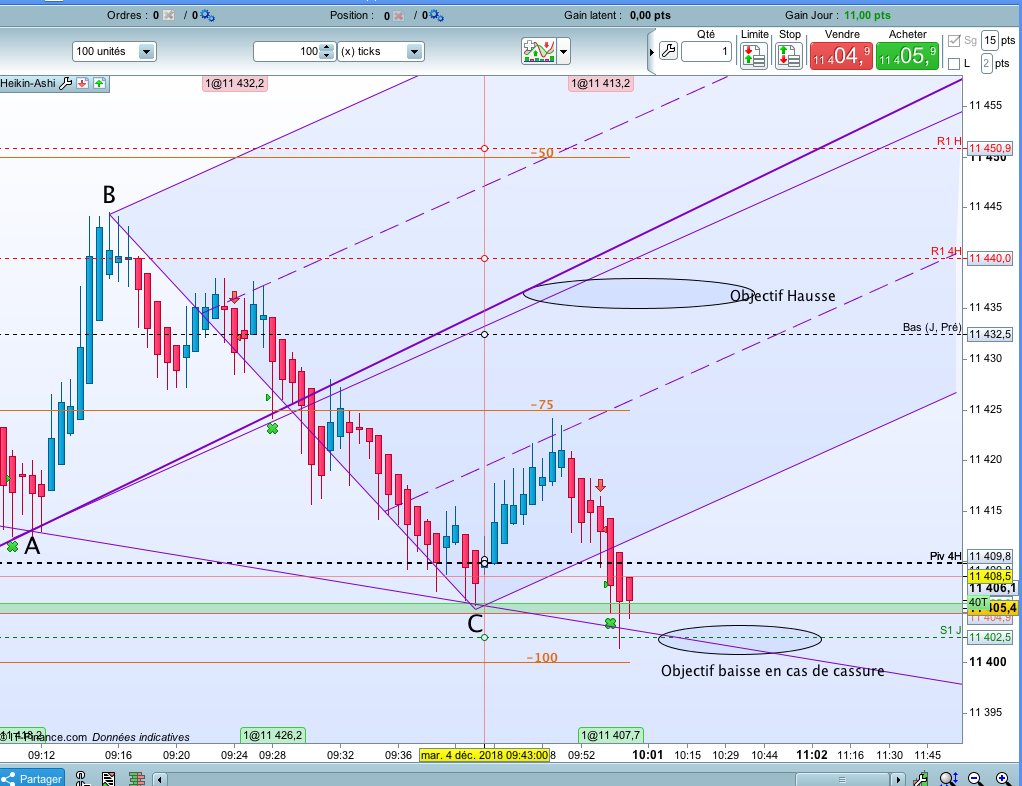Click the 2 pts limit value field
1022x786 pixels.
point(987,63)
